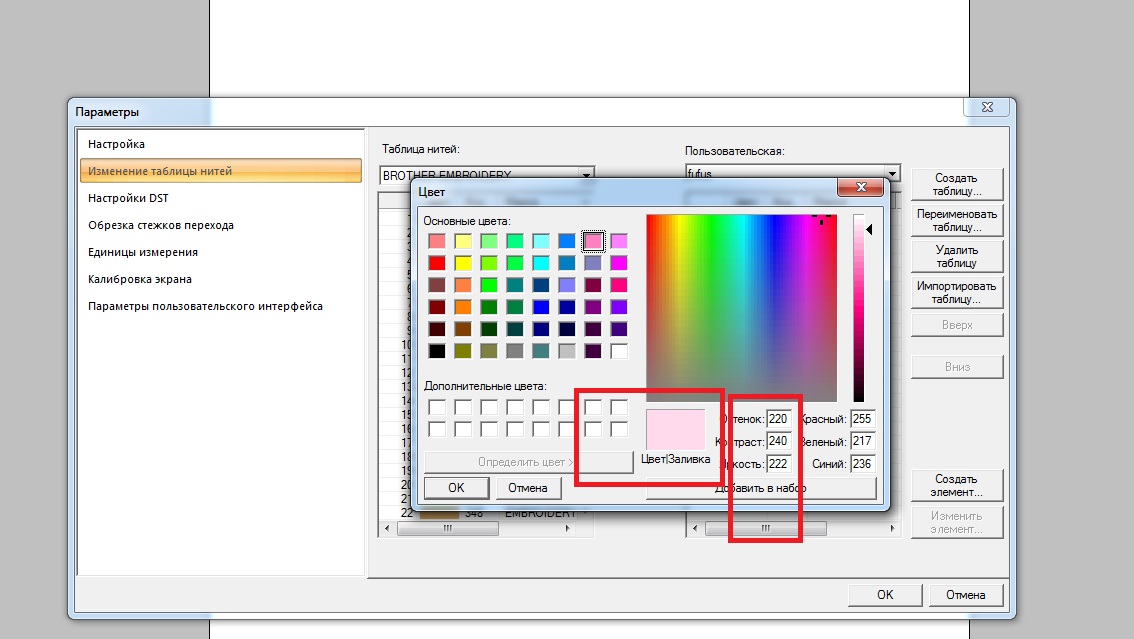Select the first empty custom color slot
This screenshot has height=639, width=1134.
[436, 407]
